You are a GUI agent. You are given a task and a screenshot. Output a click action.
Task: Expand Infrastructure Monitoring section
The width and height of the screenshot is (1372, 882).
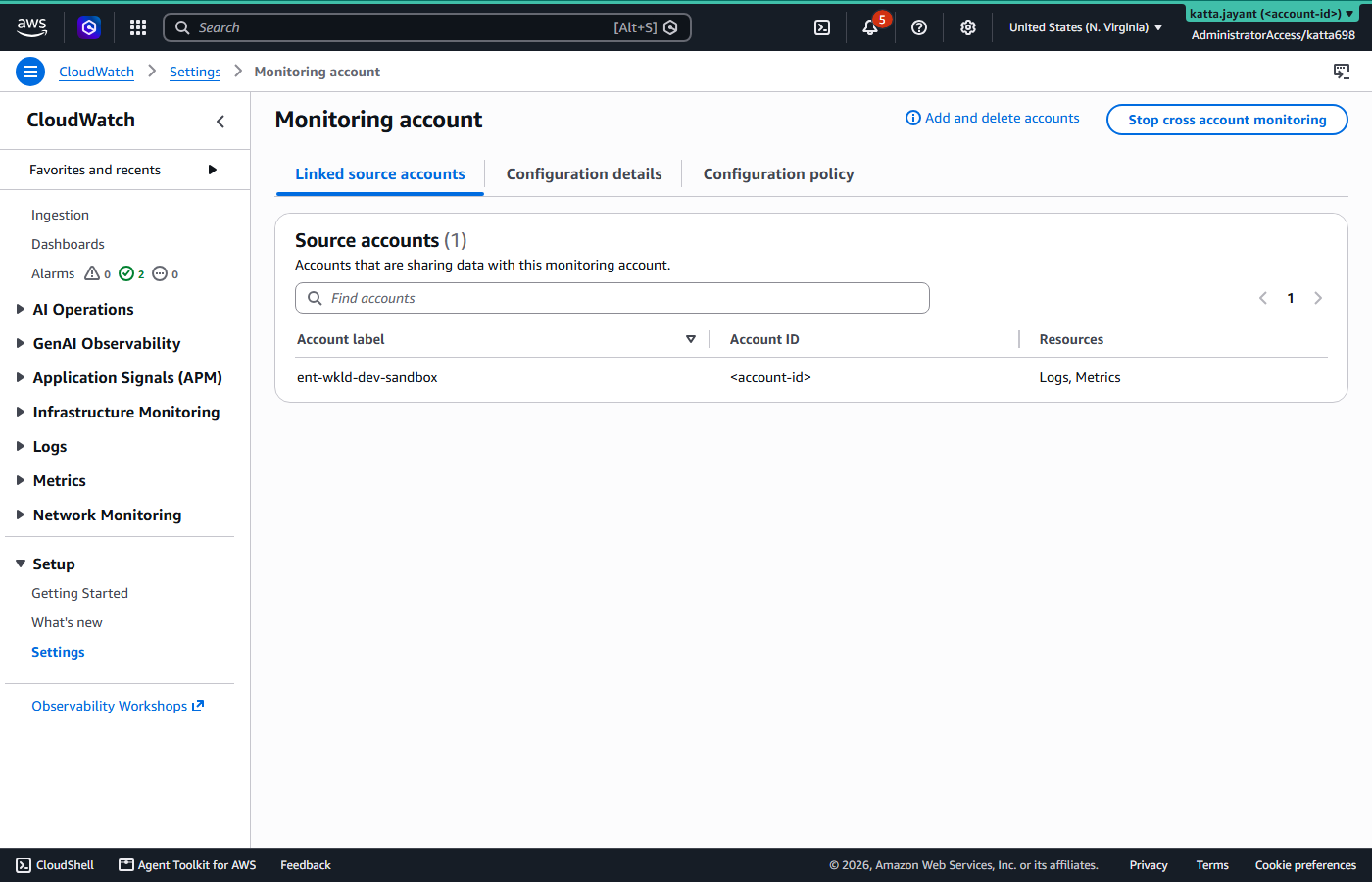(x=21, y=412)
